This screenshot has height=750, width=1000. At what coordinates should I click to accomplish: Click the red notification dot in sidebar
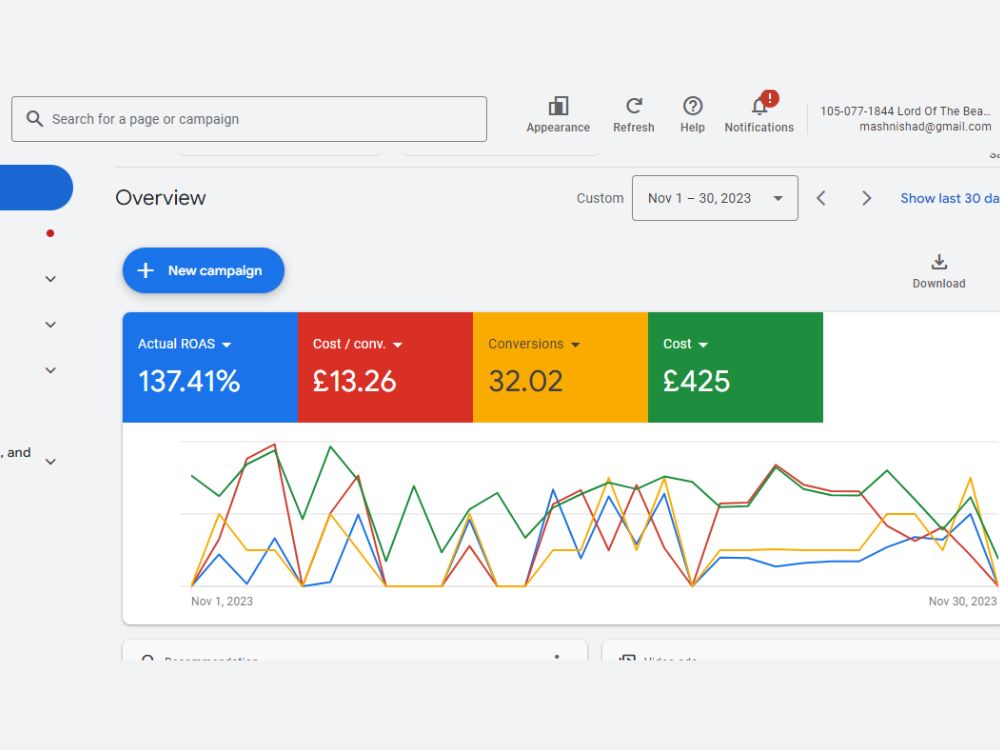pos(50,233)
